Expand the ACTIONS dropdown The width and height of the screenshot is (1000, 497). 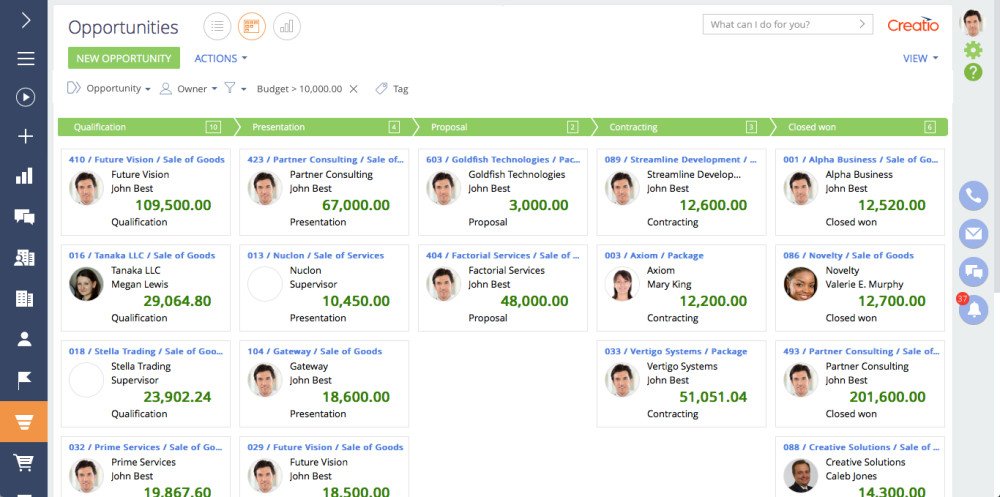221,58
